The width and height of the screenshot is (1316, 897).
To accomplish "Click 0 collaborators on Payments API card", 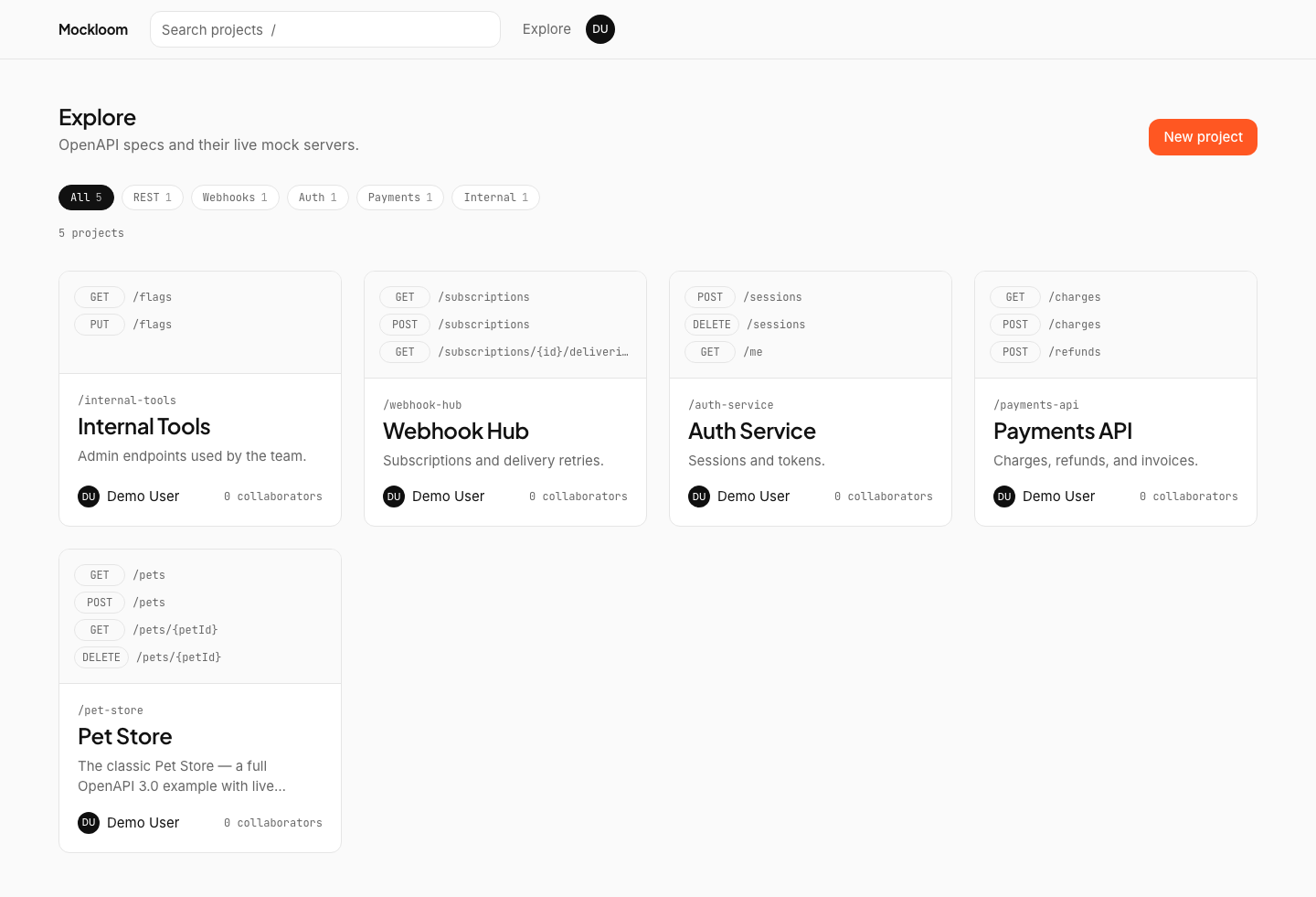I will (x=1189, y=497).
